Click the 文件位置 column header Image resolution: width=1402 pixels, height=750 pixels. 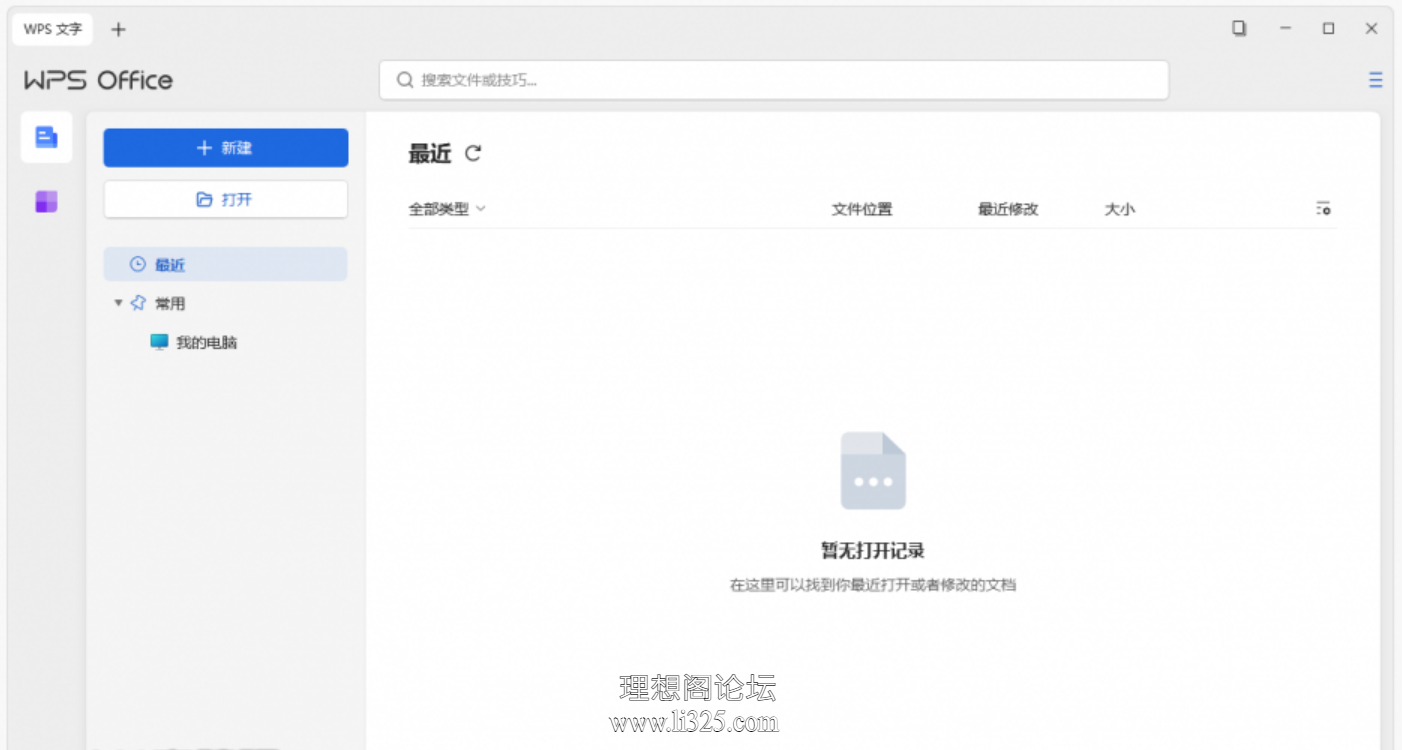[x=862, y=209]
